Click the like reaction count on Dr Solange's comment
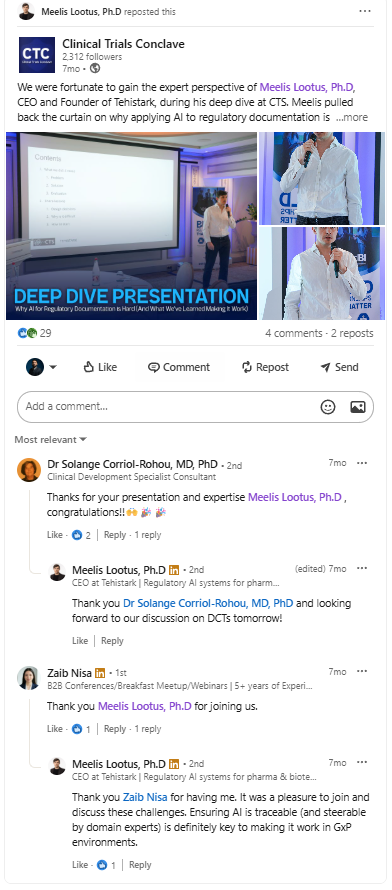Image resolution: width=392 pixels, height=890 pixels. 81,535
